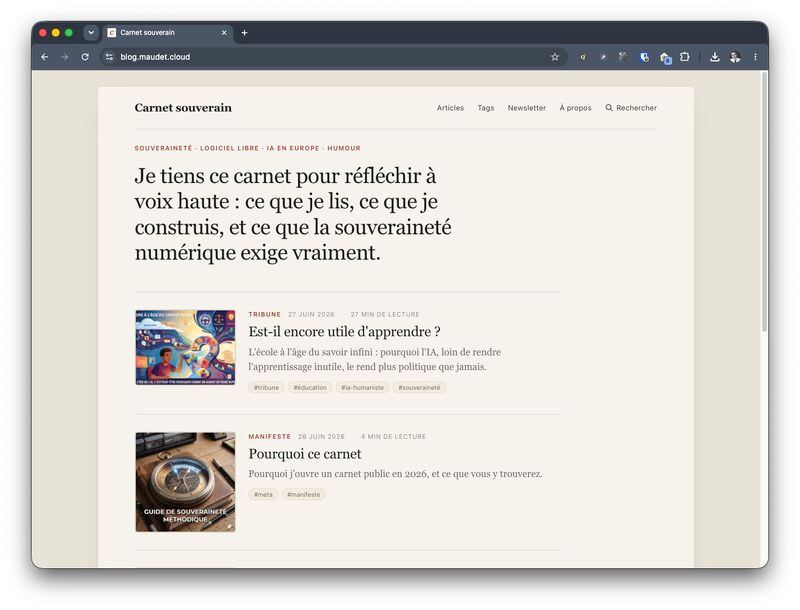Click the #éducation tag

(310, 388)
